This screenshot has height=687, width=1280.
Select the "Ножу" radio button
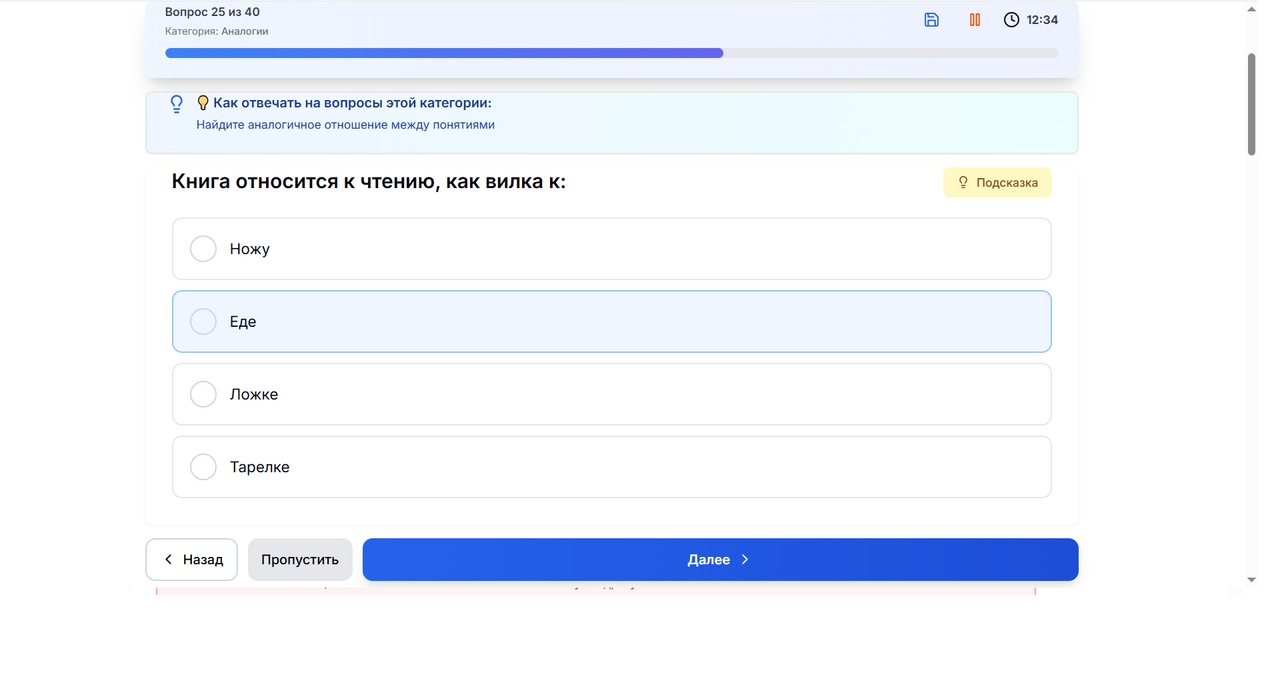(203, 249)
